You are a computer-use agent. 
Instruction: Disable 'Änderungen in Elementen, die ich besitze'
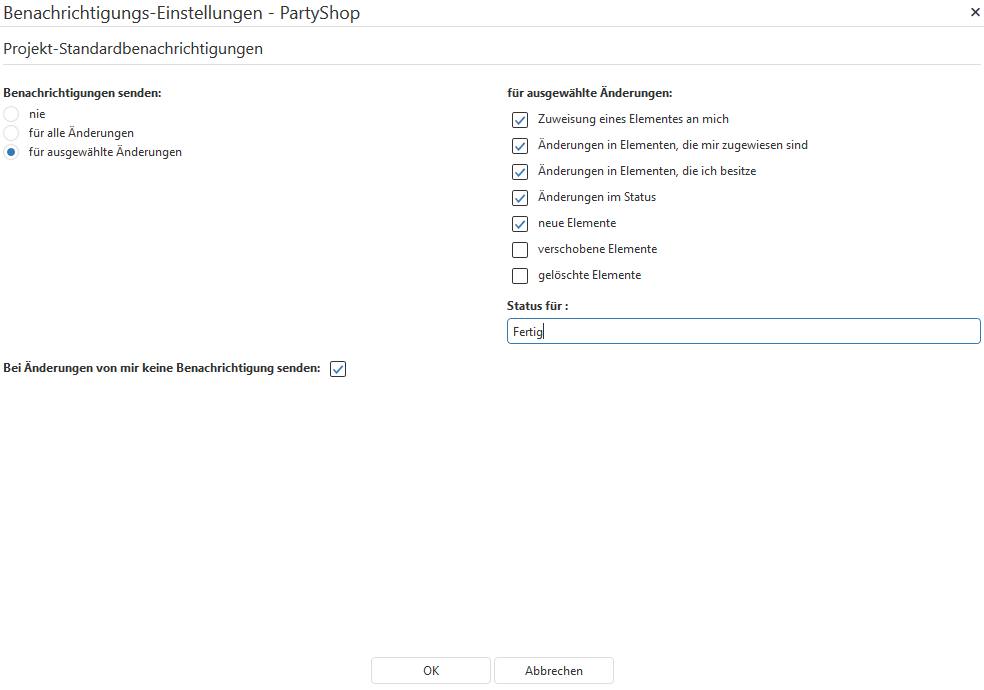[x=520, y=172]
